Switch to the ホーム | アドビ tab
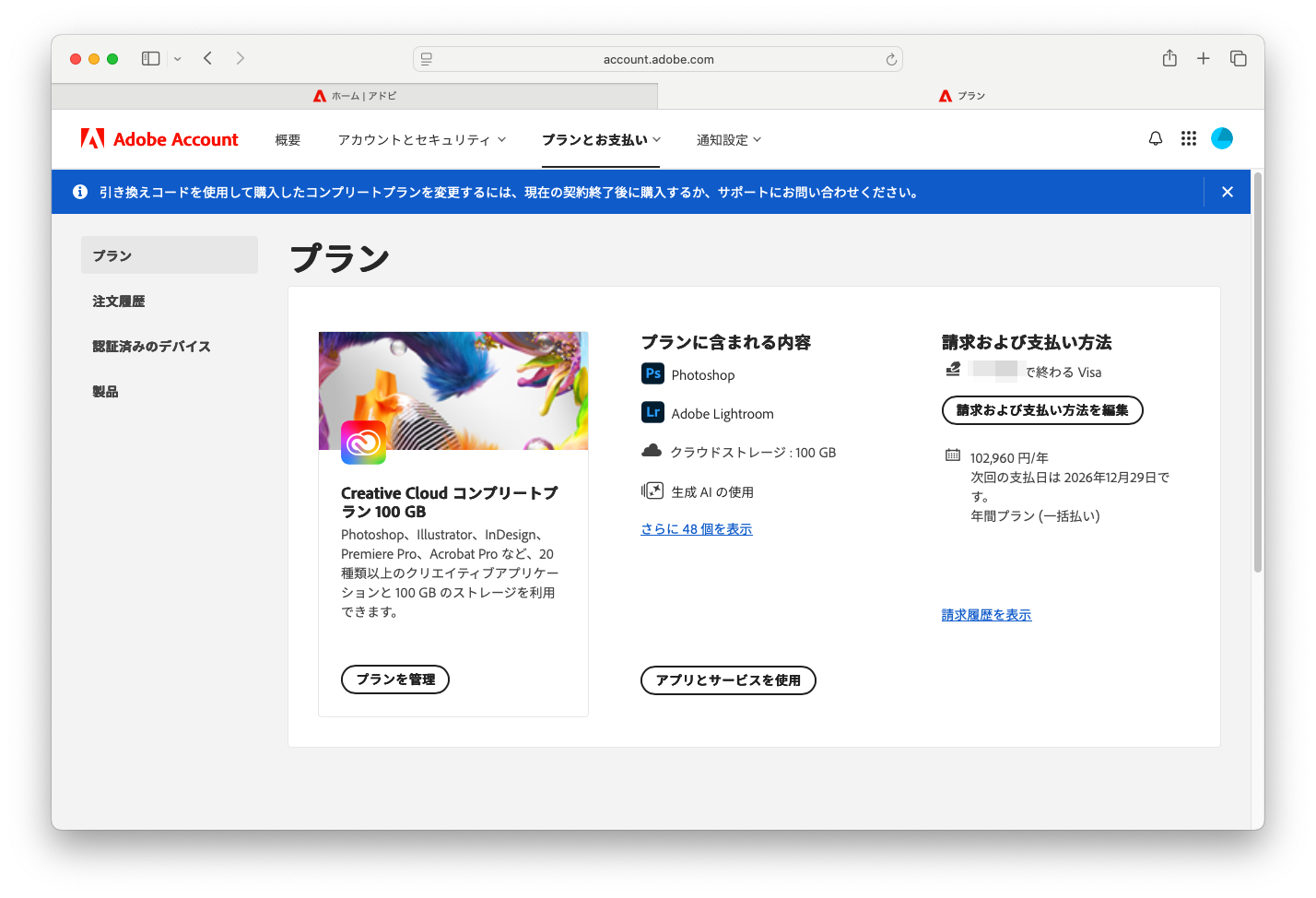 click(x=355, y=96)
